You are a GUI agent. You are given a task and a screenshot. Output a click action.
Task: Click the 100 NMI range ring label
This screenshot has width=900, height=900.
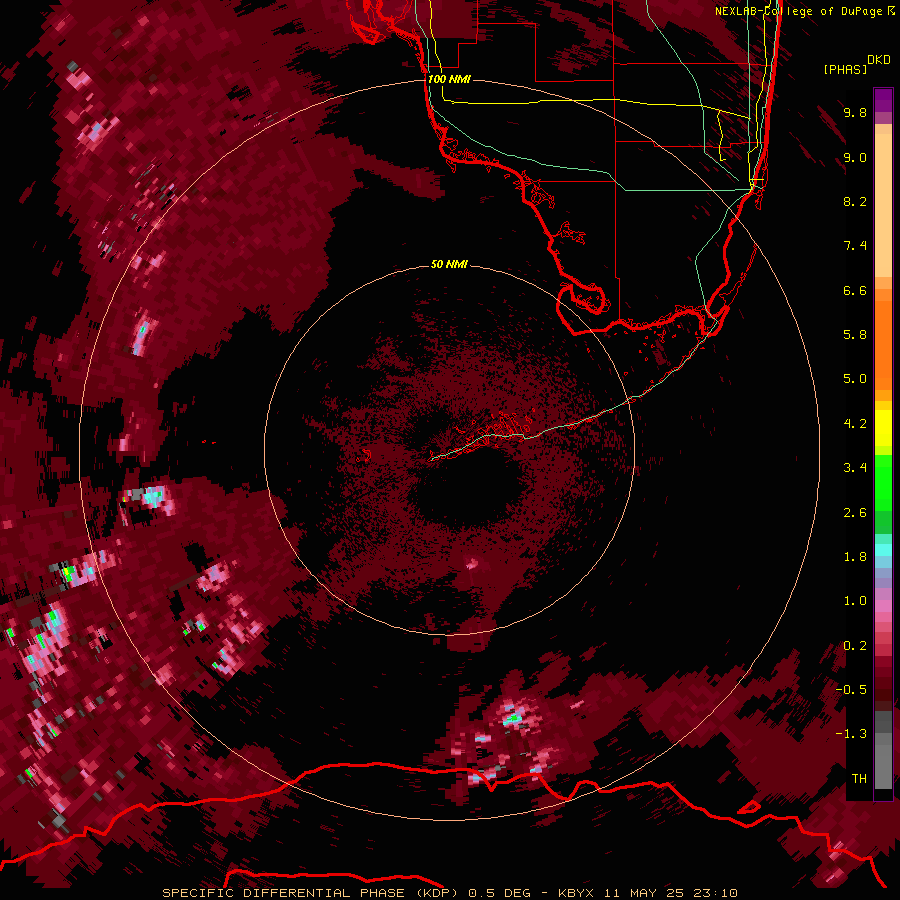tap(449, 79)
